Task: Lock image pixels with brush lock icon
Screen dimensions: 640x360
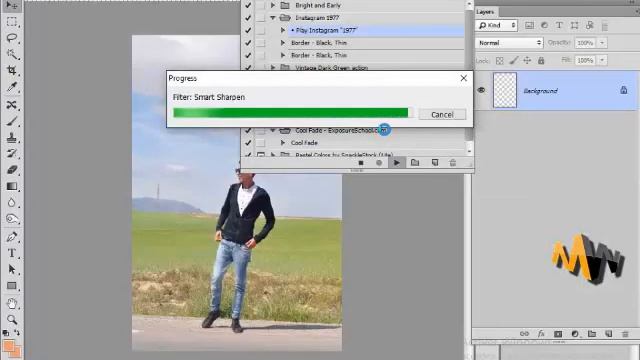Action: (513, 60)
